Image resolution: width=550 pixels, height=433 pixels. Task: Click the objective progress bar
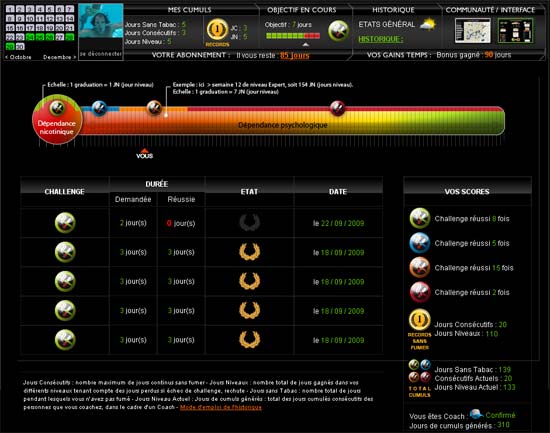(293, 35)
